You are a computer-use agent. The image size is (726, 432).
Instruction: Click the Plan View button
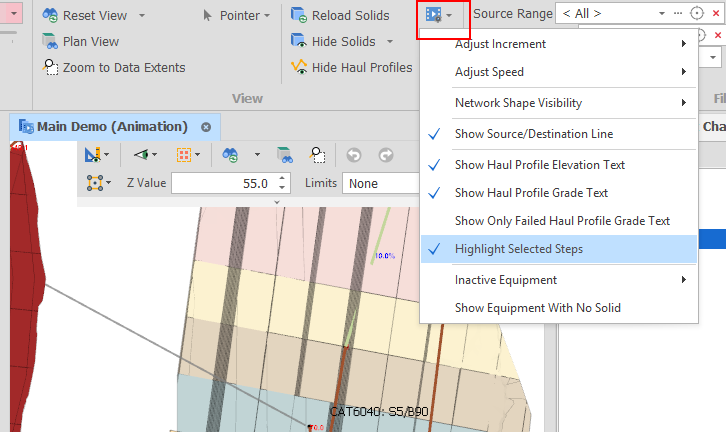click(81, 41)
